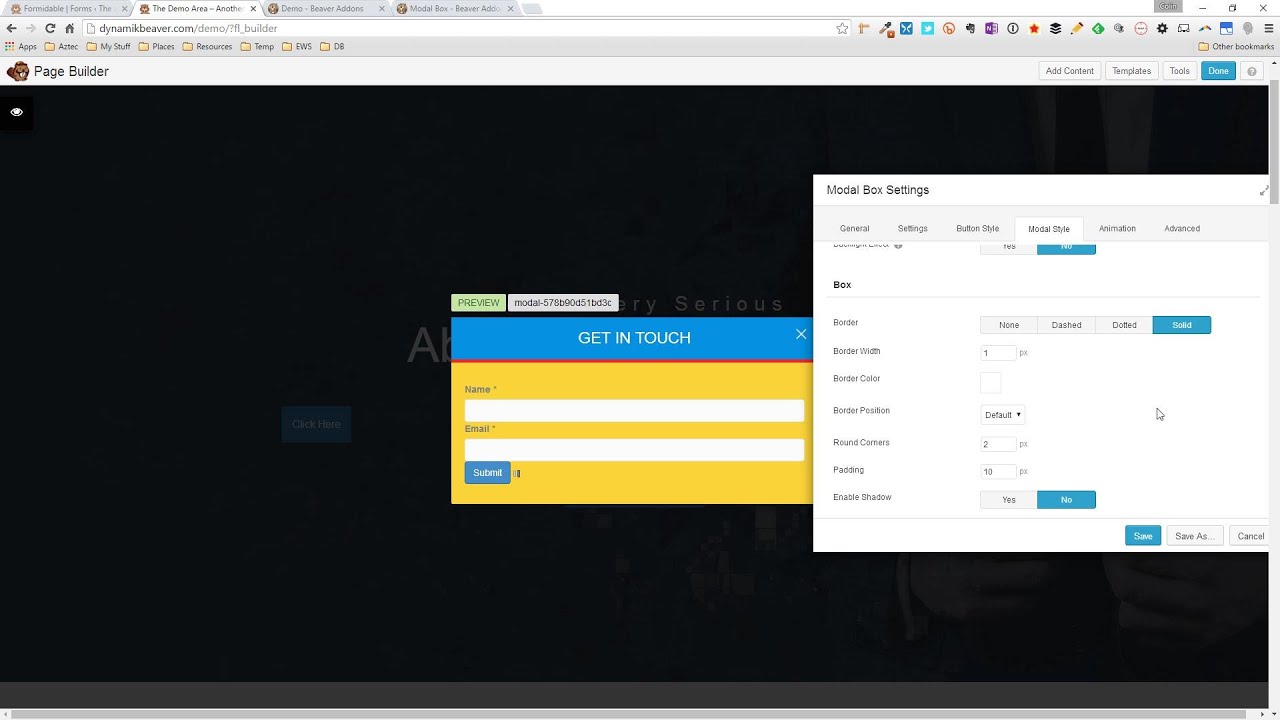Screen dimensions: 1280x720
Task: Click the Save button in settings panel
Action: point(1143,536)
